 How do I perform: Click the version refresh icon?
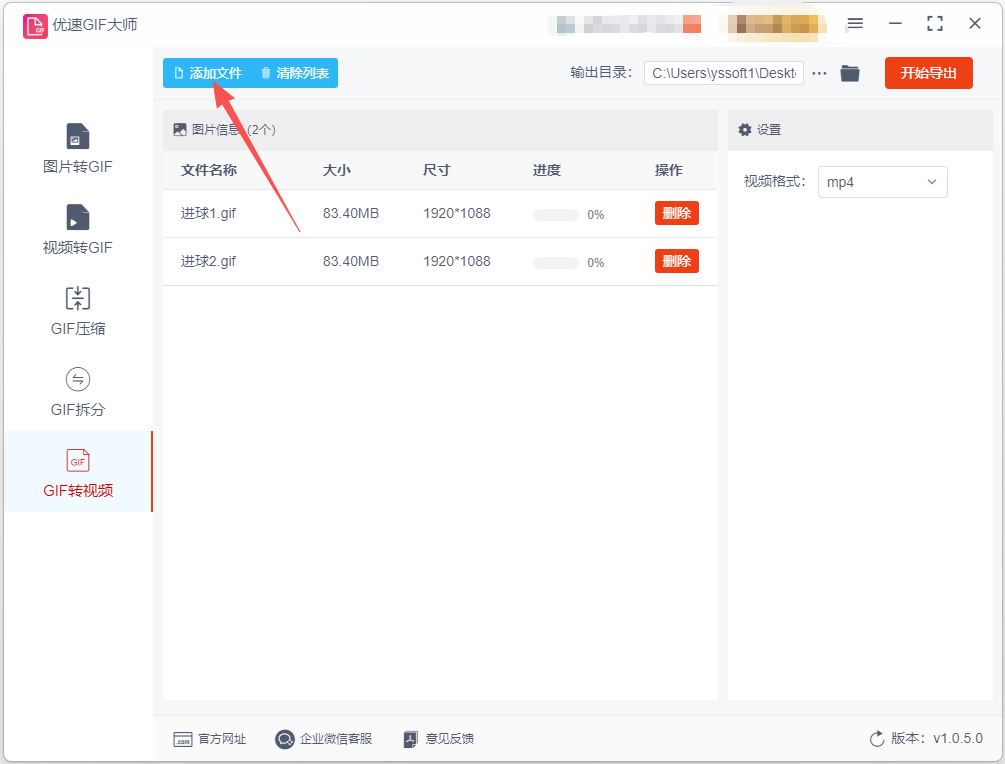877,739
